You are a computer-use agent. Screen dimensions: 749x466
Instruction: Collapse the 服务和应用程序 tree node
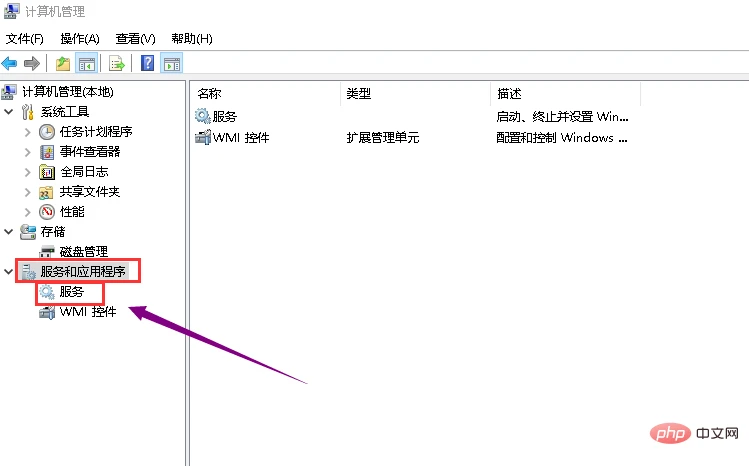[x=10, y=271]
